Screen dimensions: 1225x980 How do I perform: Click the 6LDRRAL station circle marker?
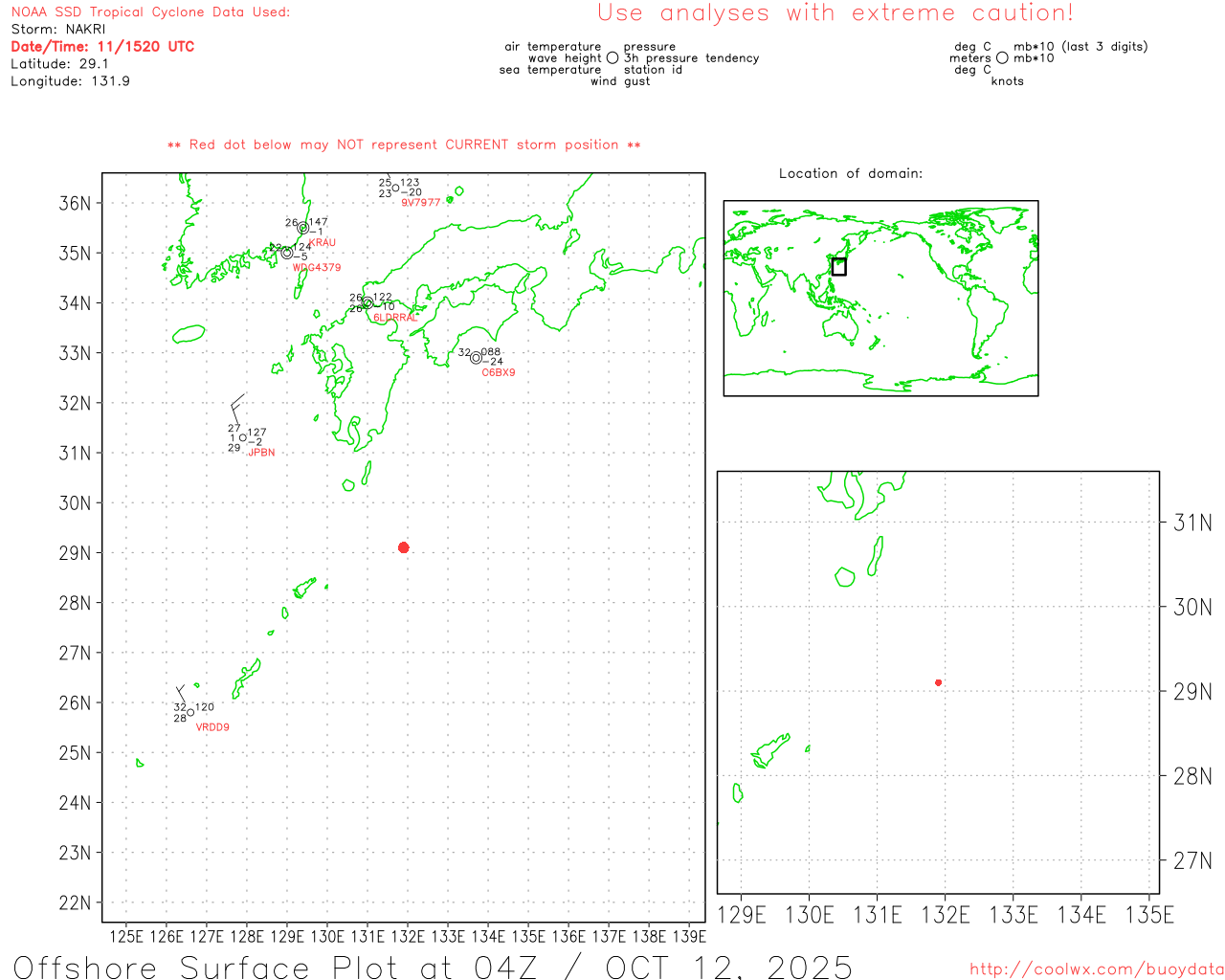(x=367, y=302)
